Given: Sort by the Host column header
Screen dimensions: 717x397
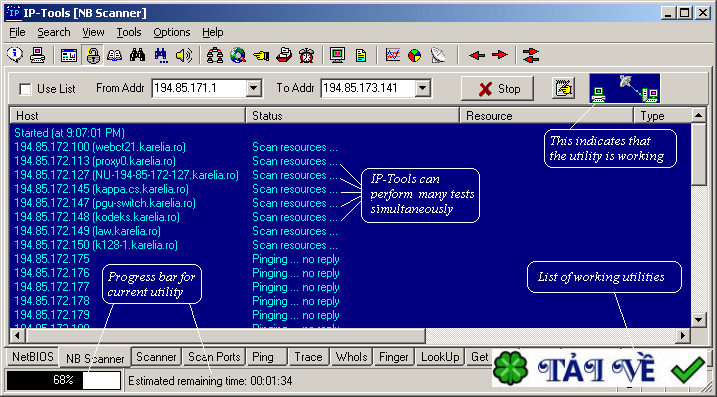Looking at the screenshot, I should 128,116.
